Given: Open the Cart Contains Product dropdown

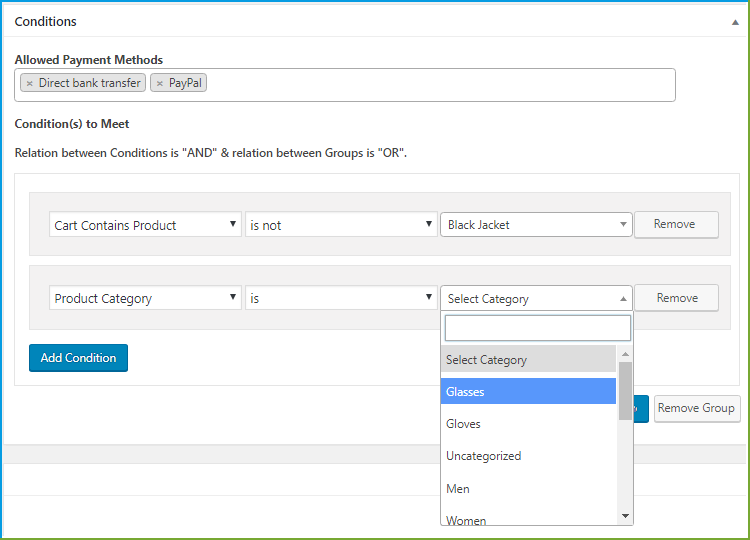Looking at the screenshot, I should [145, 225].
